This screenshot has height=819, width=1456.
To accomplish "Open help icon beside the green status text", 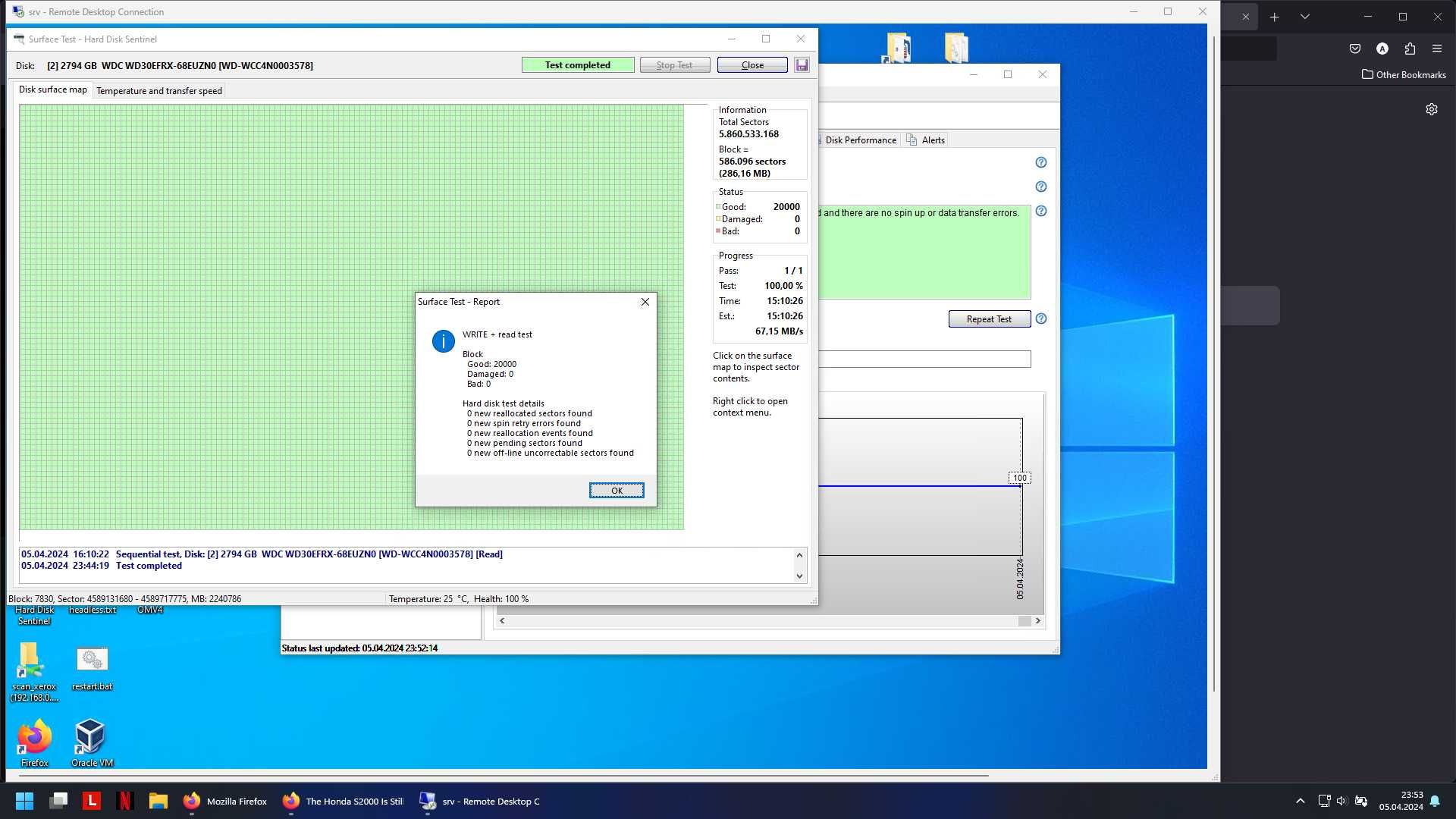I will pos(1041,211).
